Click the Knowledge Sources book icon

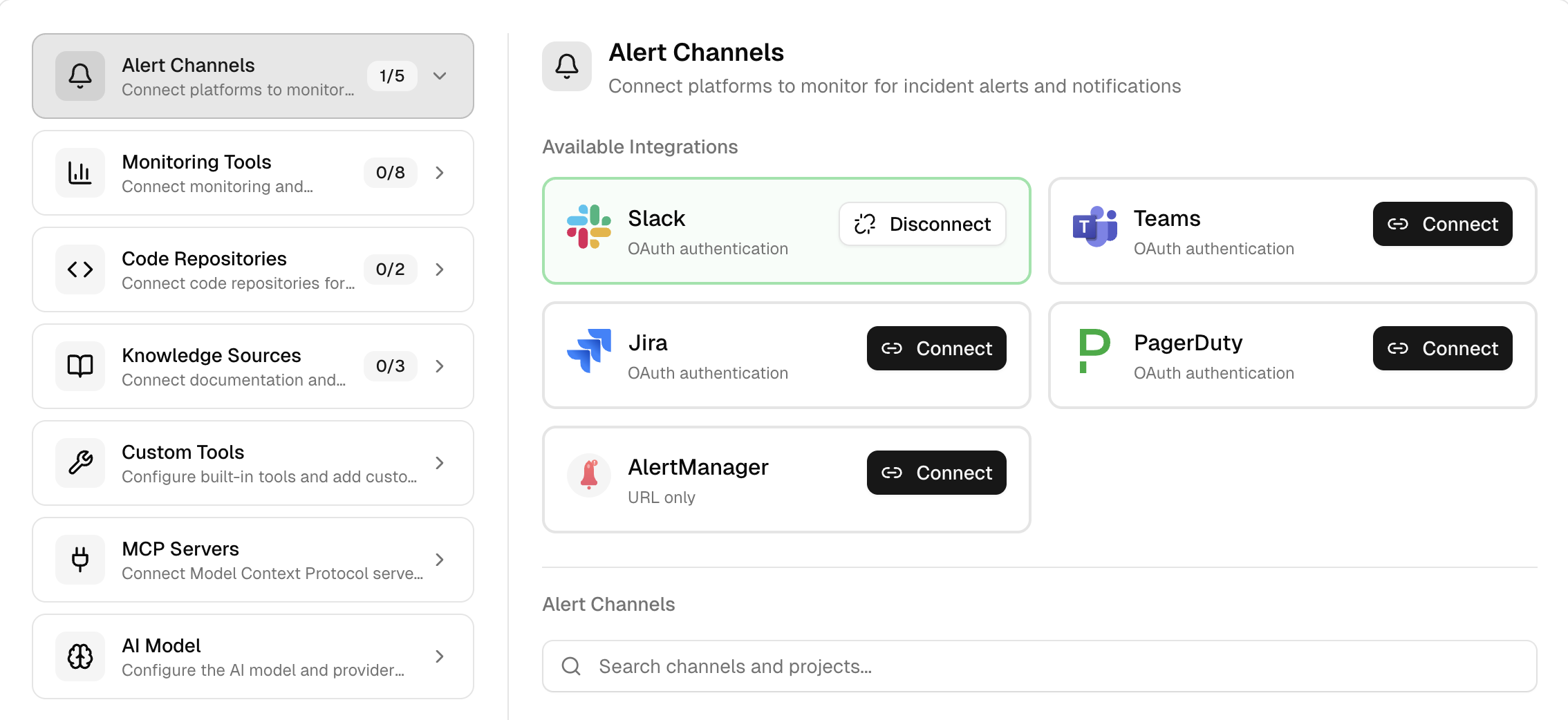(80, 366)
